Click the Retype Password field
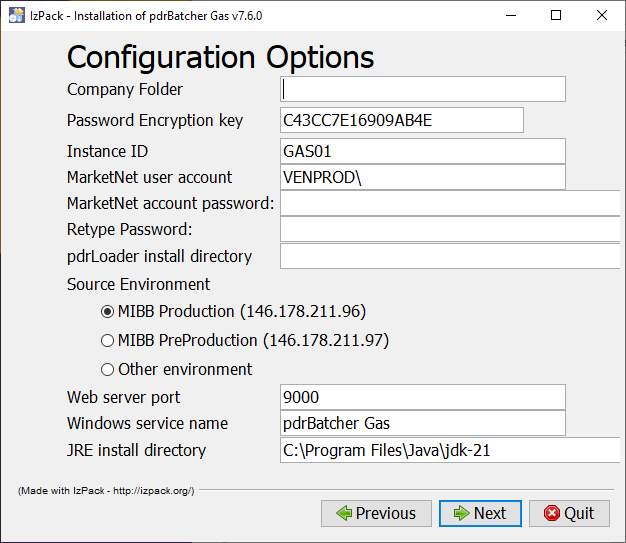 [x=450, y=229]
